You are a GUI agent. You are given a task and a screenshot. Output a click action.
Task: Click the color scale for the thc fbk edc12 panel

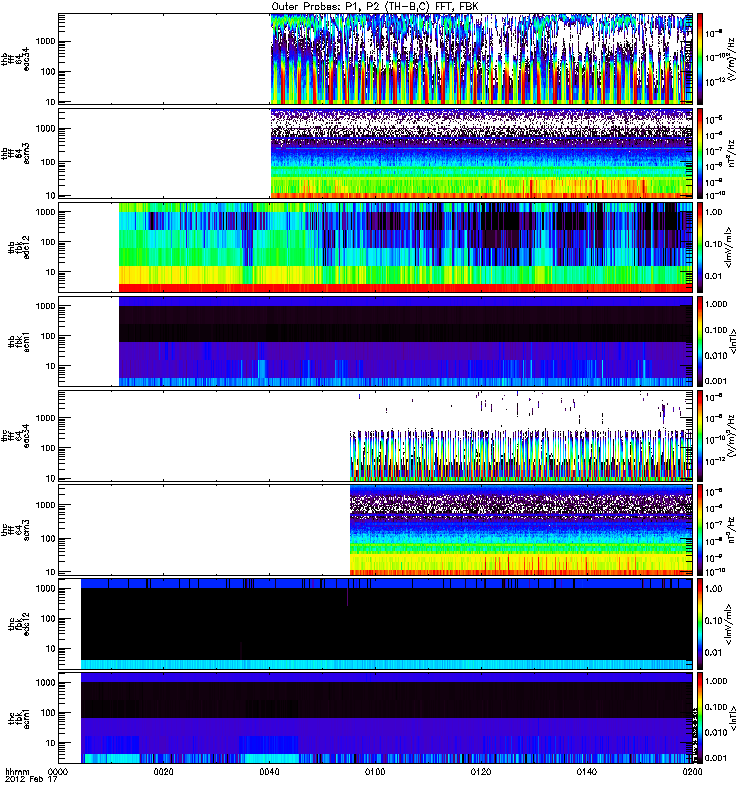pyautogui.click(x=701, y=623)
